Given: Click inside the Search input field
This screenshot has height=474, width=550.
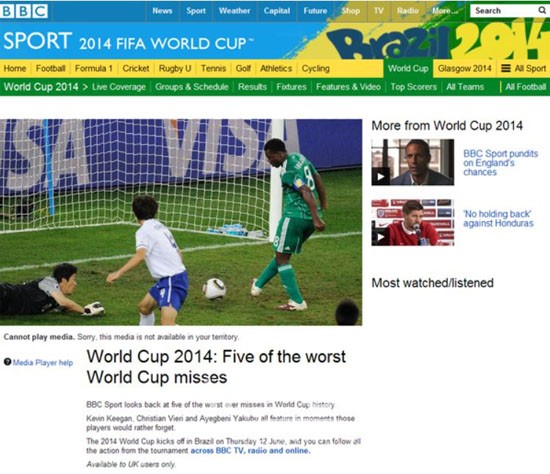Looking at the screenshot, I should tap(504, 11).
